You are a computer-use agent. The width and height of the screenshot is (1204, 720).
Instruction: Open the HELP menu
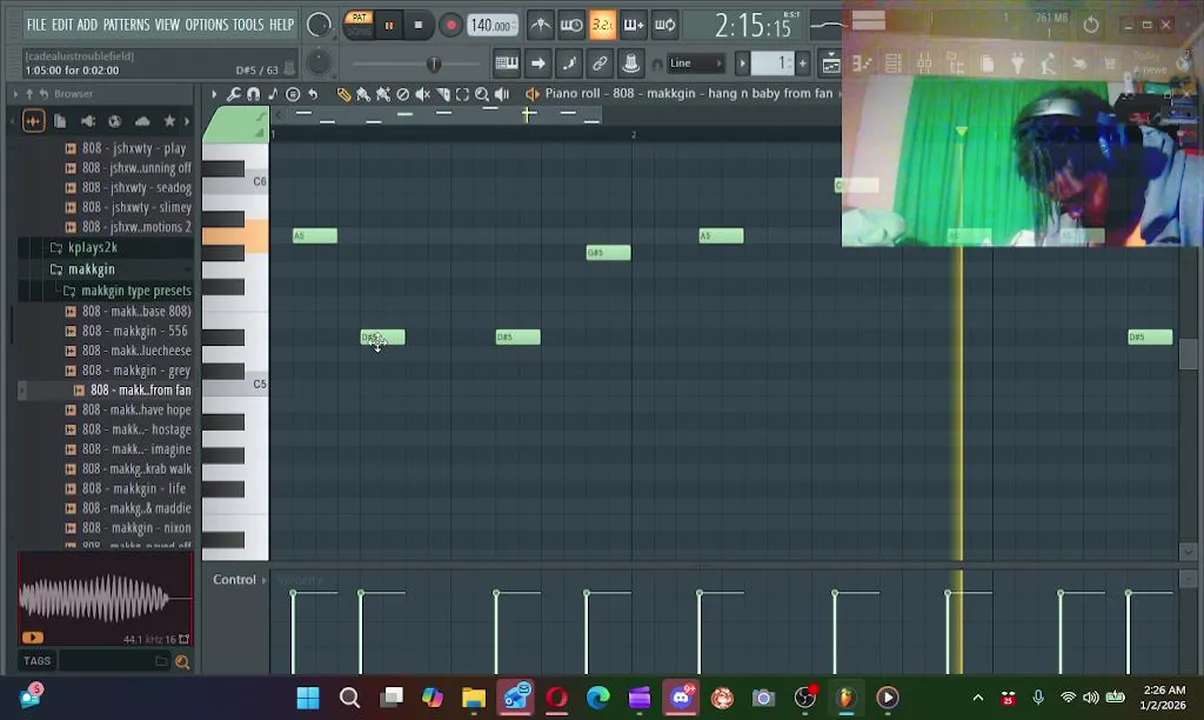point(282,24)
